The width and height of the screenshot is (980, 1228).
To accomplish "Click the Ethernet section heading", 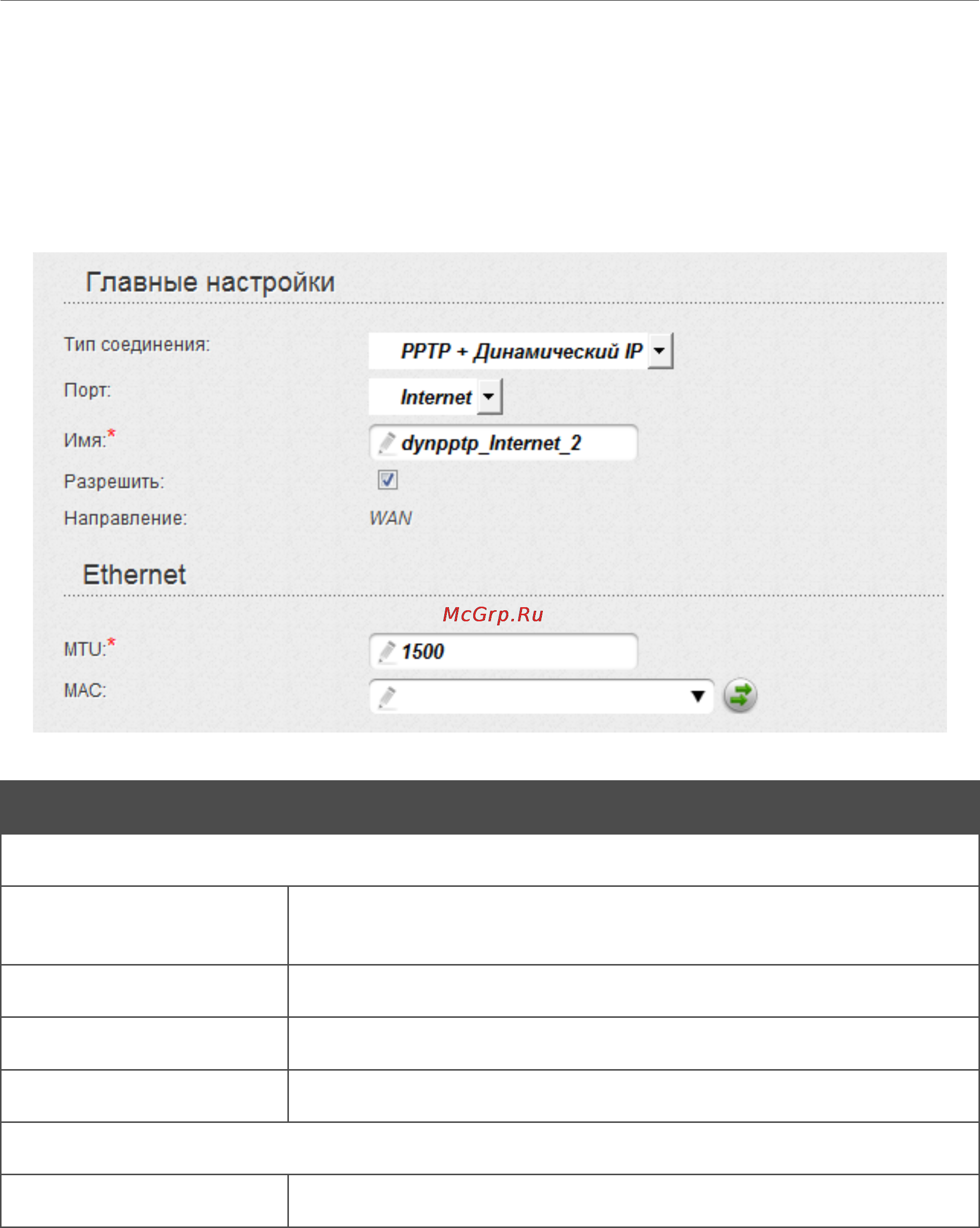I will coord(135,574).
